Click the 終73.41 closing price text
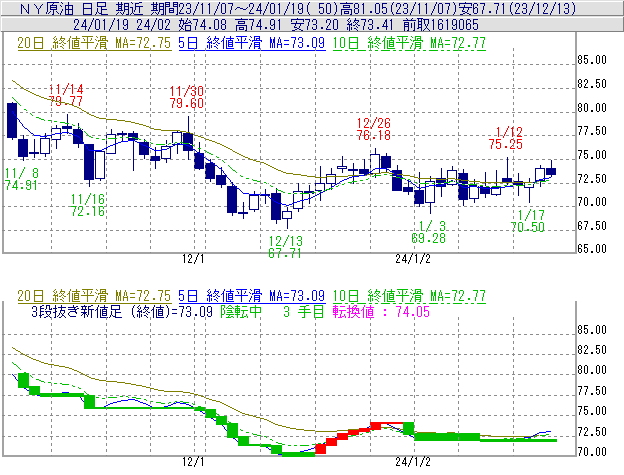The height and width of the screenshot is (475, 624). click(370, 25)
